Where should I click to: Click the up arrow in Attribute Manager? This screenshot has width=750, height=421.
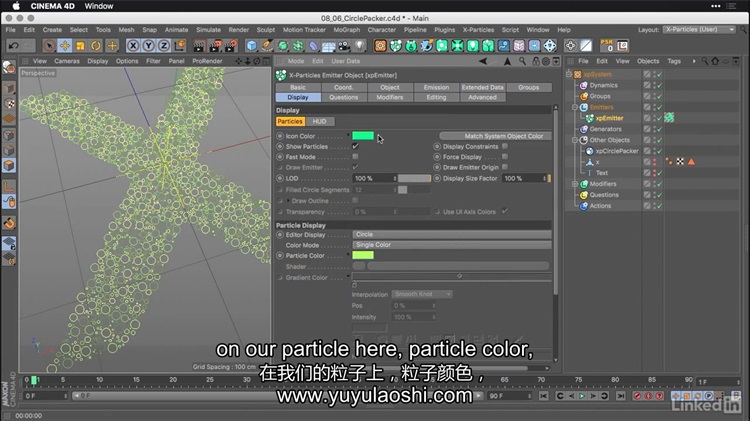click(507, 61)
